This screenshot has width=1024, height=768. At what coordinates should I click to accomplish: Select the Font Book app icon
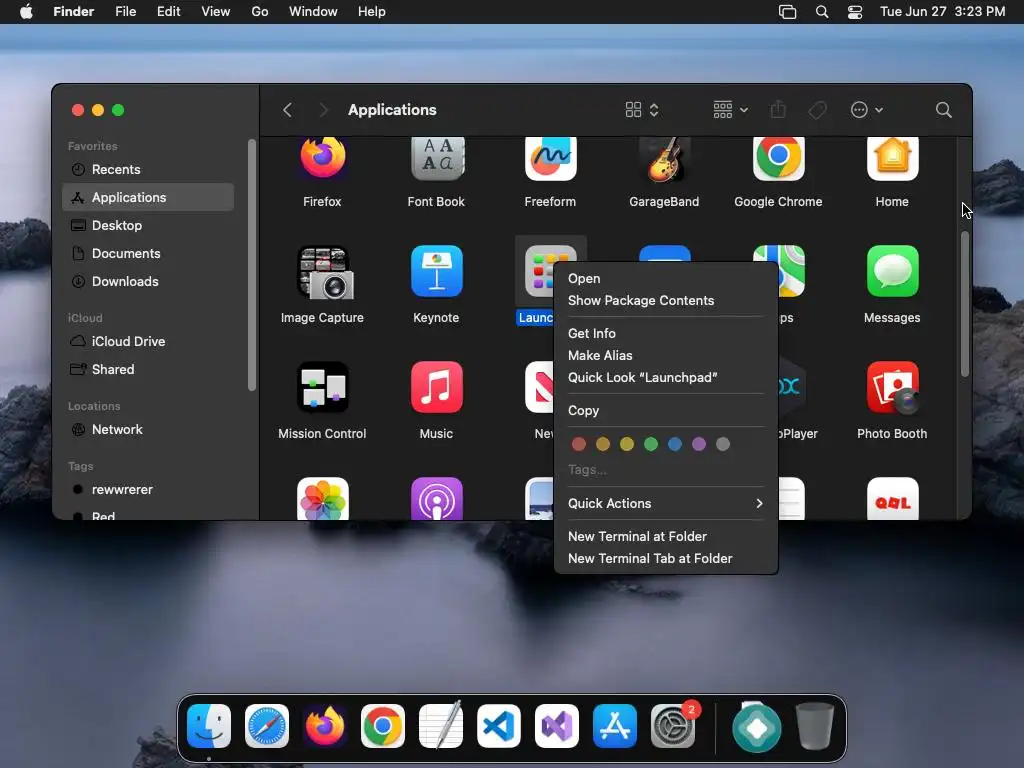coord(436,158)
